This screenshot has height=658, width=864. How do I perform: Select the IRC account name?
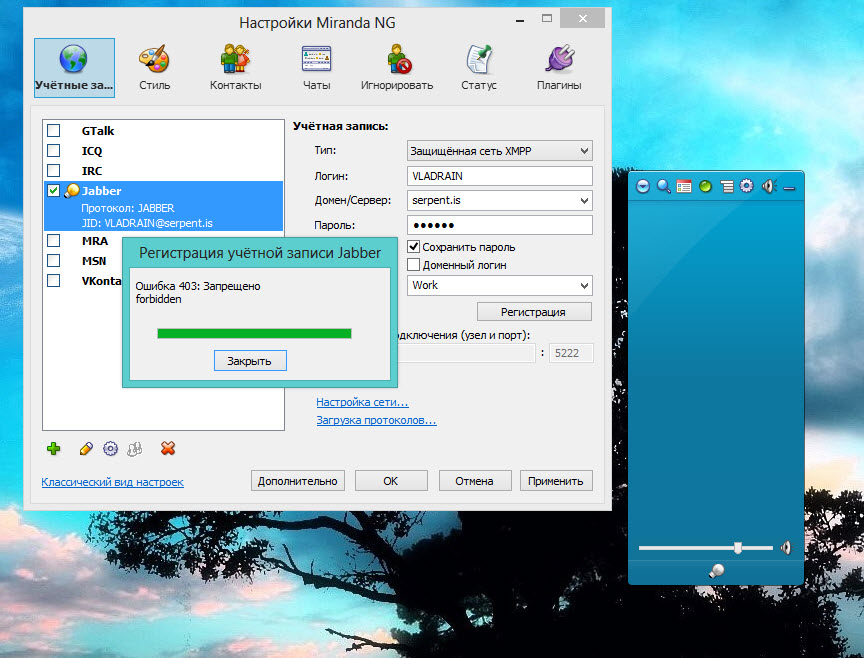(92, 170)
